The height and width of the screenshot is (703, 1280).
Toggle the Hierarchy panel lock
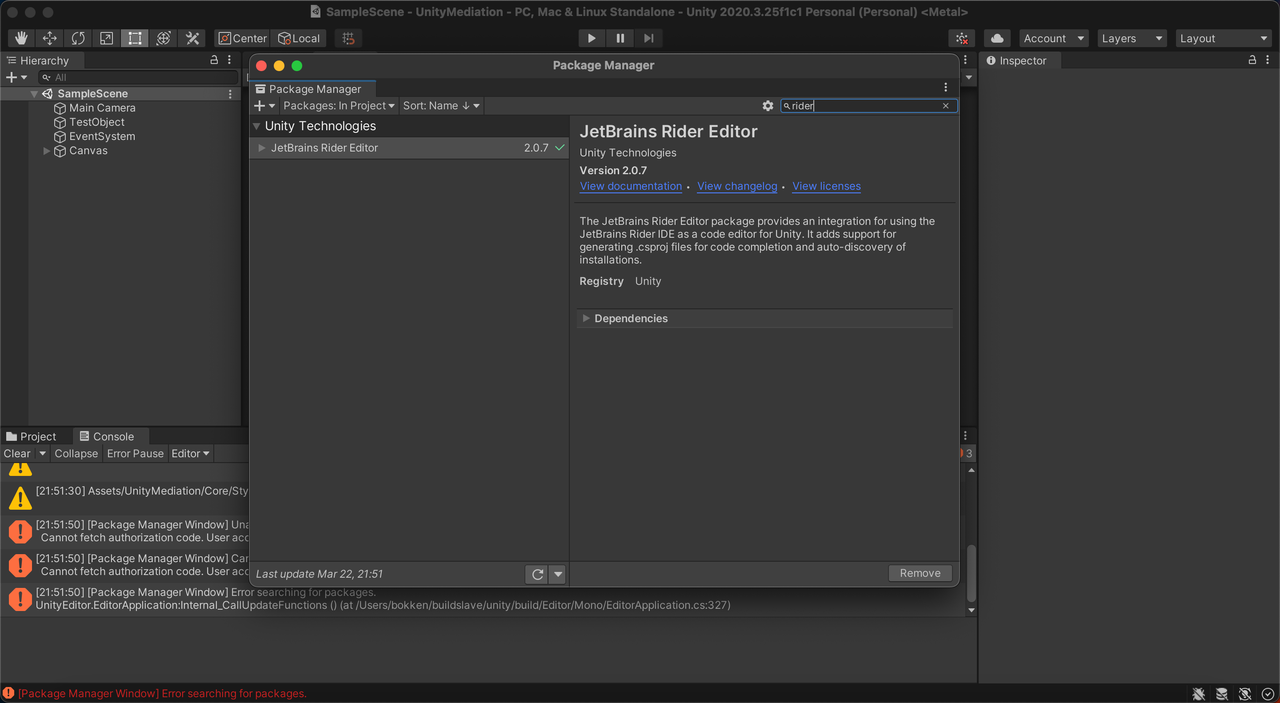pos(214,60)
